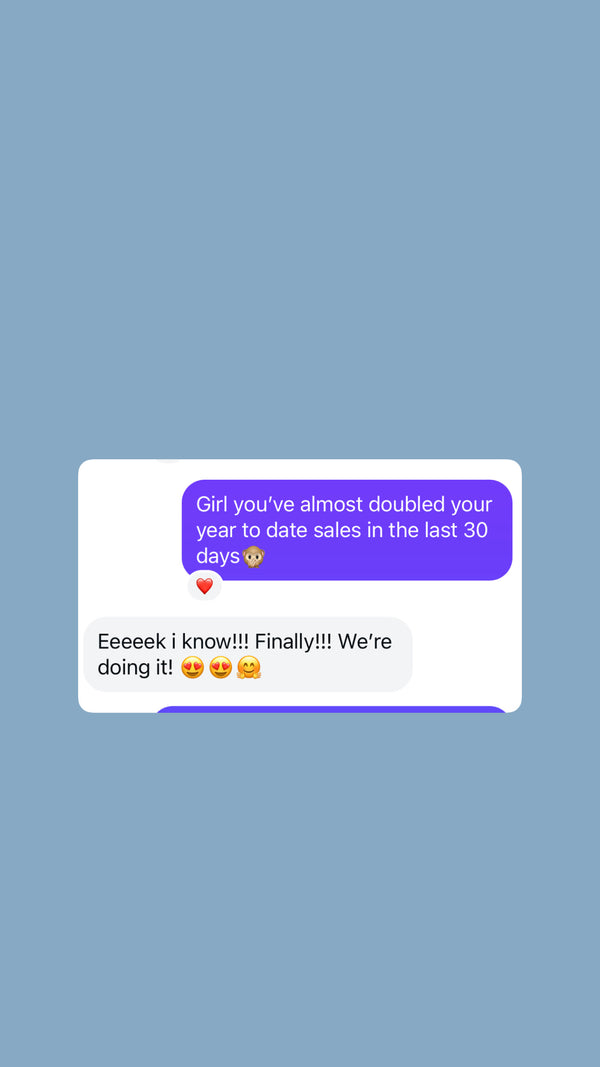Tap the word 'sales' in the purple bubble
Viewport: 600px width, 1067px height.
pyautogui.click(x=337, y=531)
